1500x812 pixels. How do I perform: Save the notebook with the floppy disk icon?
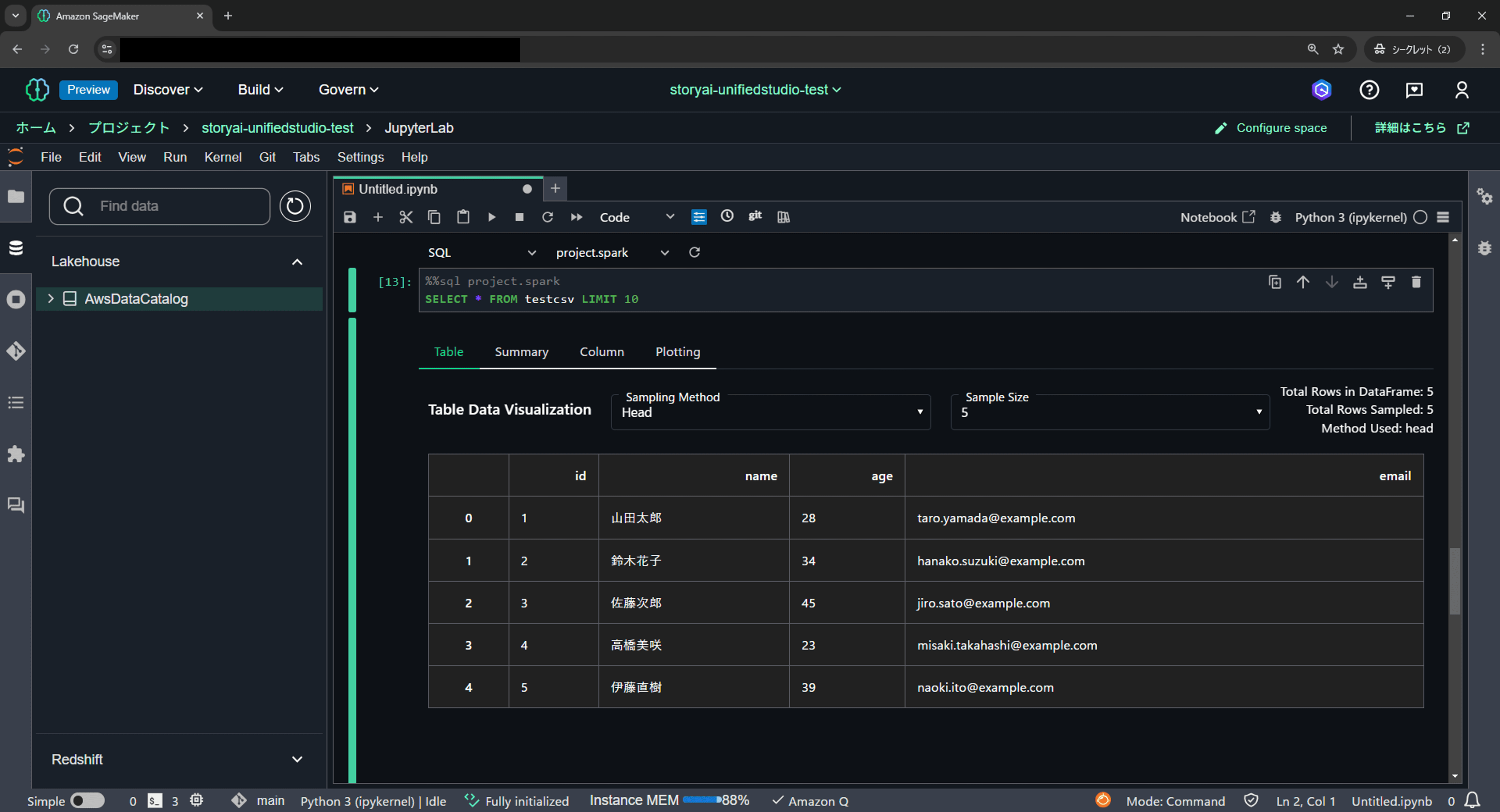[349, 217]
